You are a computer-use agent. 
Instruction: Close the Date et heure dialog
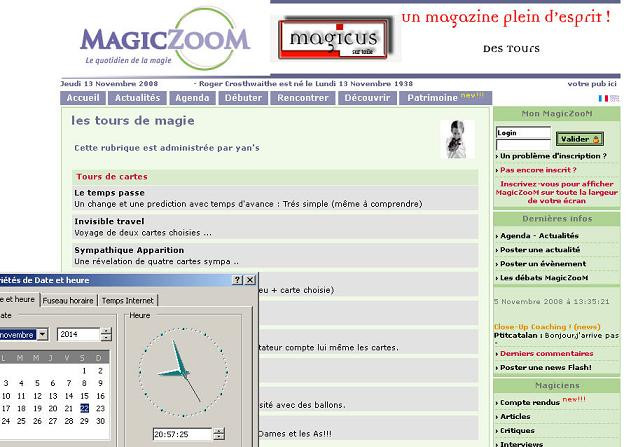pos(251,281)
